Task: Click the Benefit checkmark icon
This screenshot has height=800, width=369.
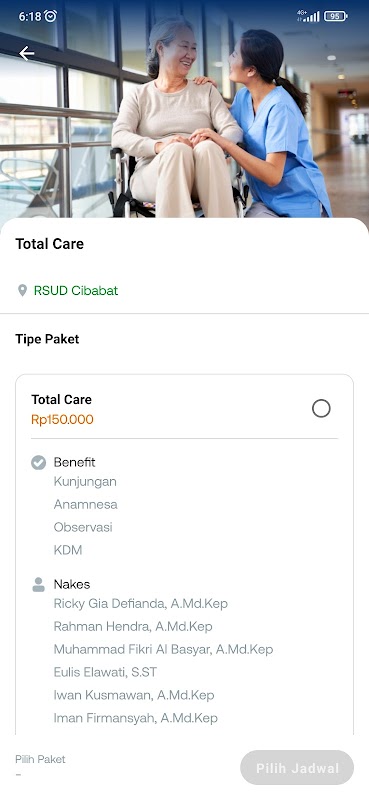Action: (38, 463)
